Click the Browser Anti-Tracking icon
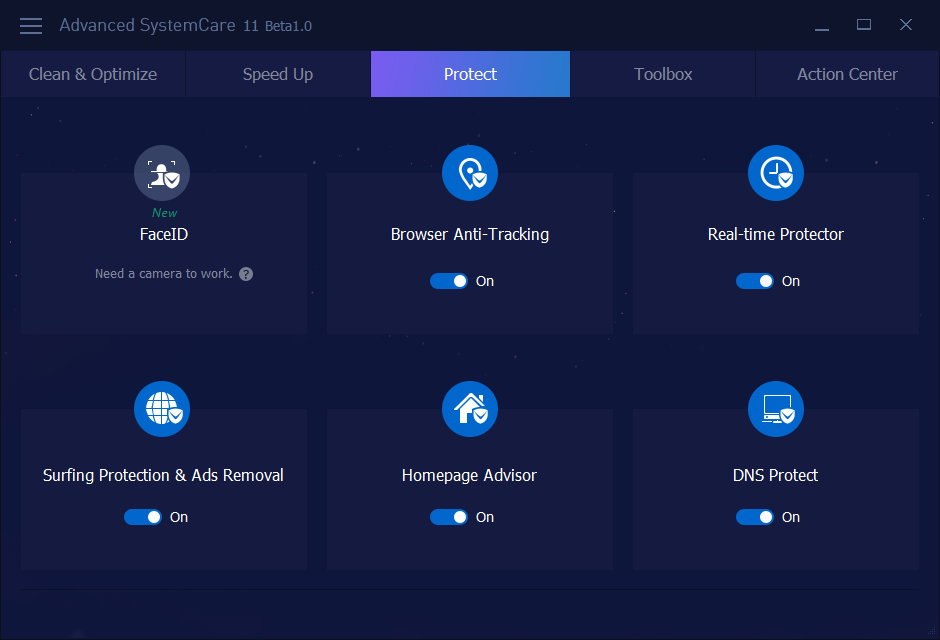Screen dimensions: 940x640 tap(470, 173)
